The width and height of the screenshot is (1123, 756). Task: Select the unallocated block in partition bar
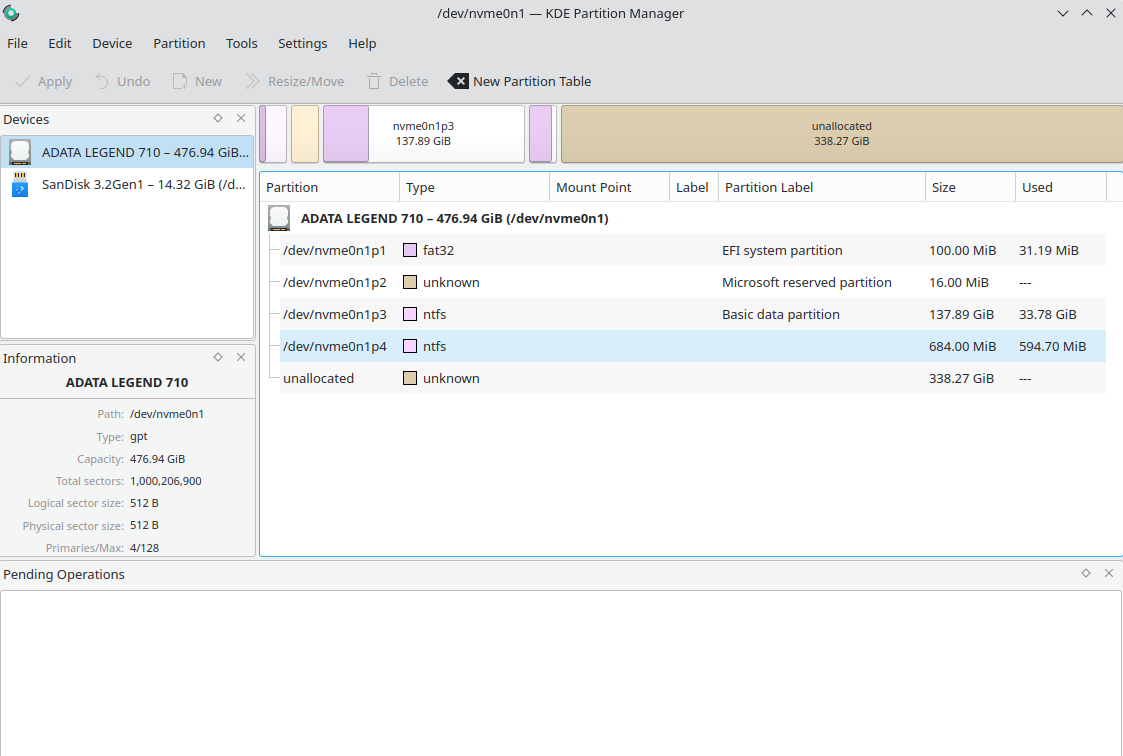click(842, 134)
